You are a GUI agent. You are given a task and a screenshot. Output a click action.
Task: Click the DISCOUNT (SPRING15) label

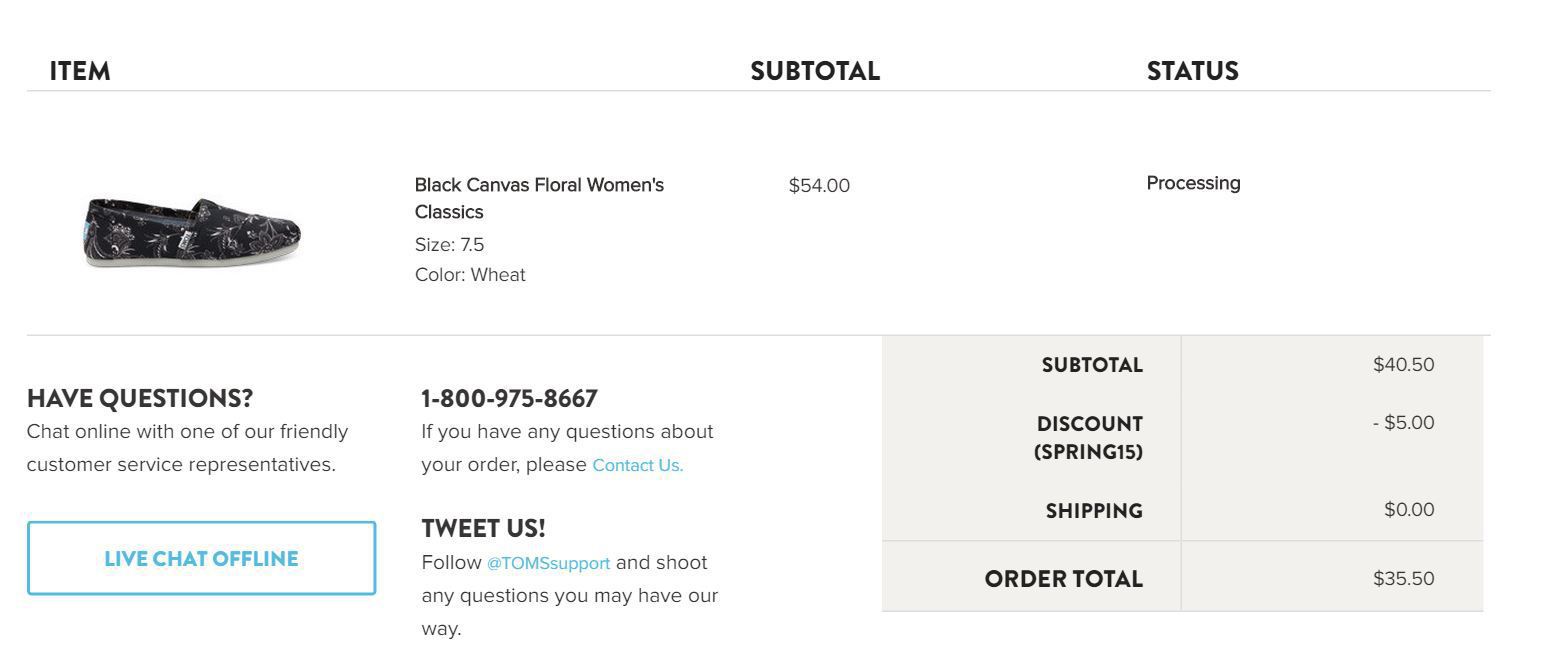tap(1088, 437)
